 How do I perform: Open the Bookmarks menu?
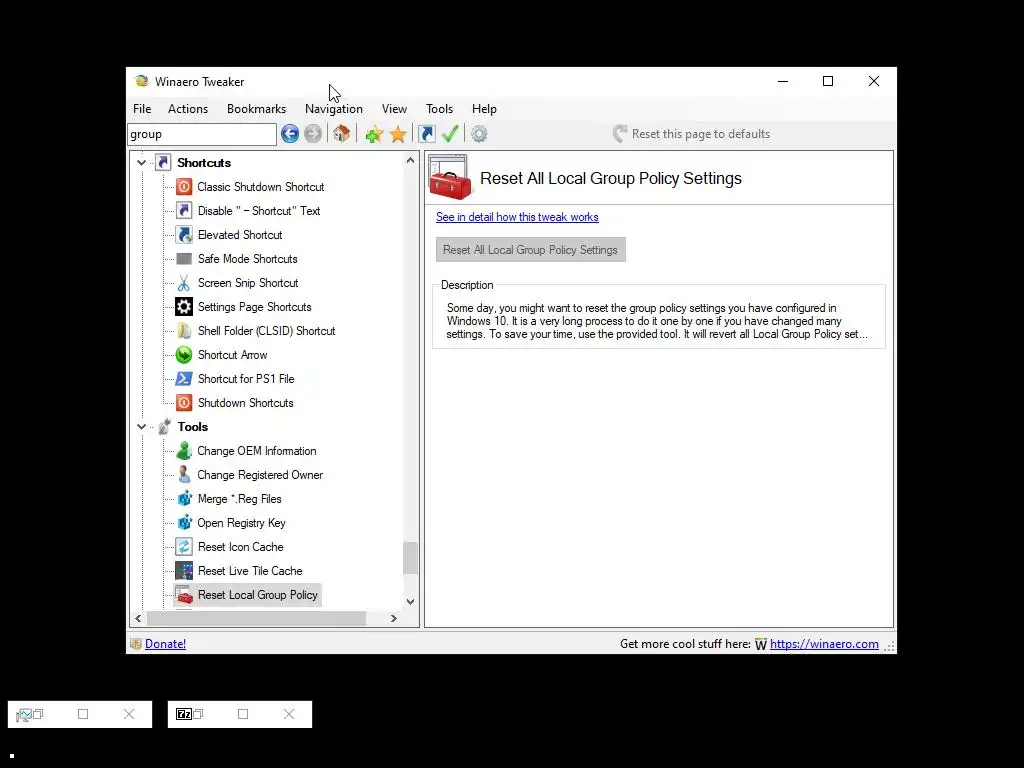click(x=256, y=109)
